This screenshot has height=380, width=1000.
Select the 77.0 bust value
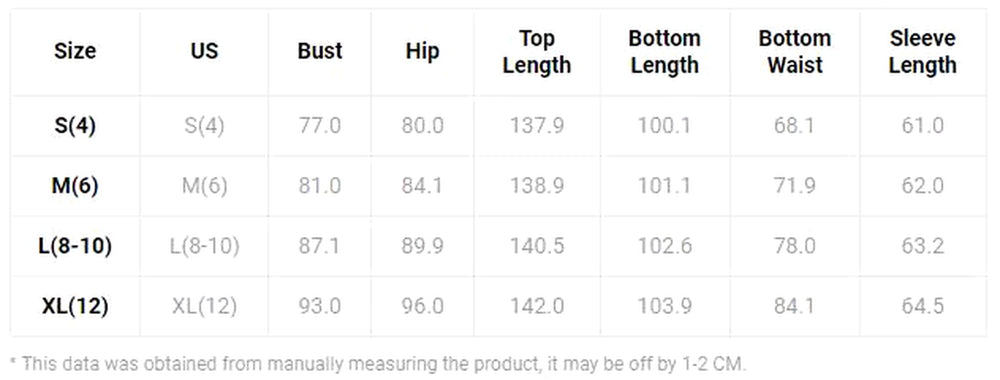320,126
